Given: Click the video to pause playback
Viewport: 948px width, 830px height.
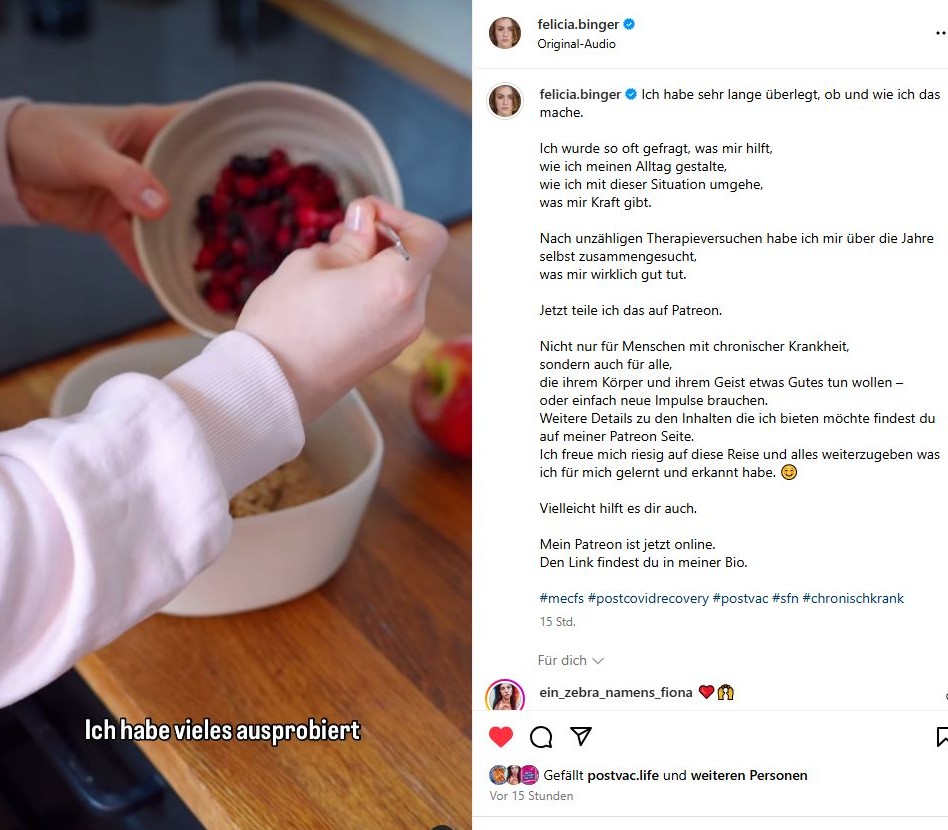Looking at the screenshot, I should point(236,415).
